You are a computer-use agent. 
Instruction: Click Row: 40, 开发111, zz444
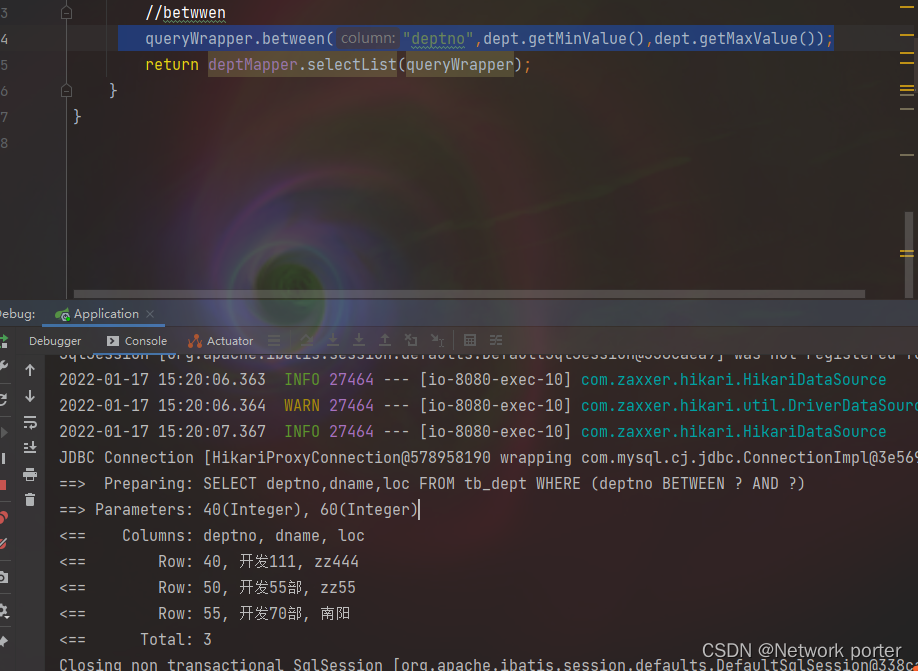209,562
